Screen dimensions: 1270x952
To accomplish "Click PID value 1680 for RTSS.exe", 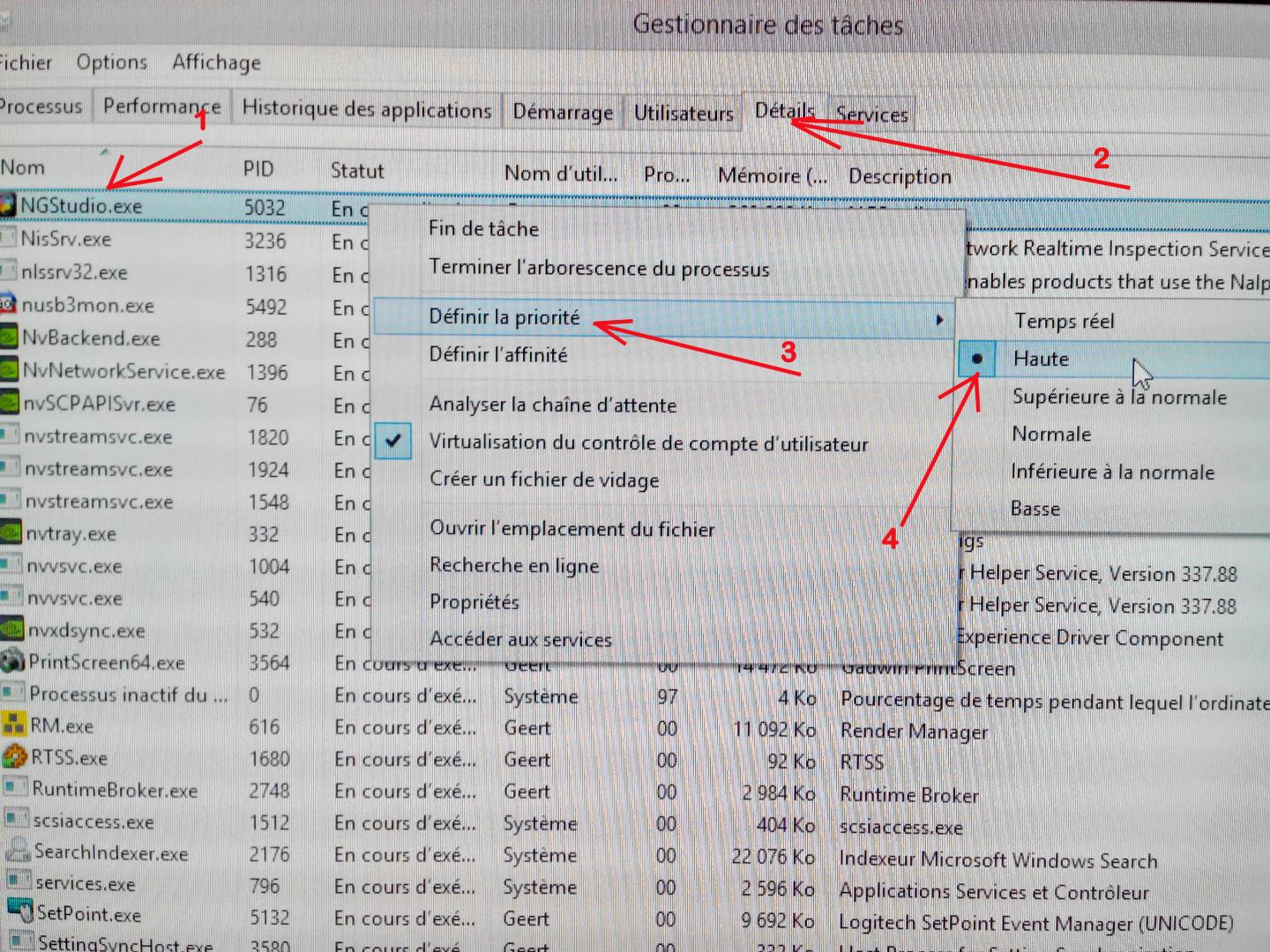I will (269, 759).
